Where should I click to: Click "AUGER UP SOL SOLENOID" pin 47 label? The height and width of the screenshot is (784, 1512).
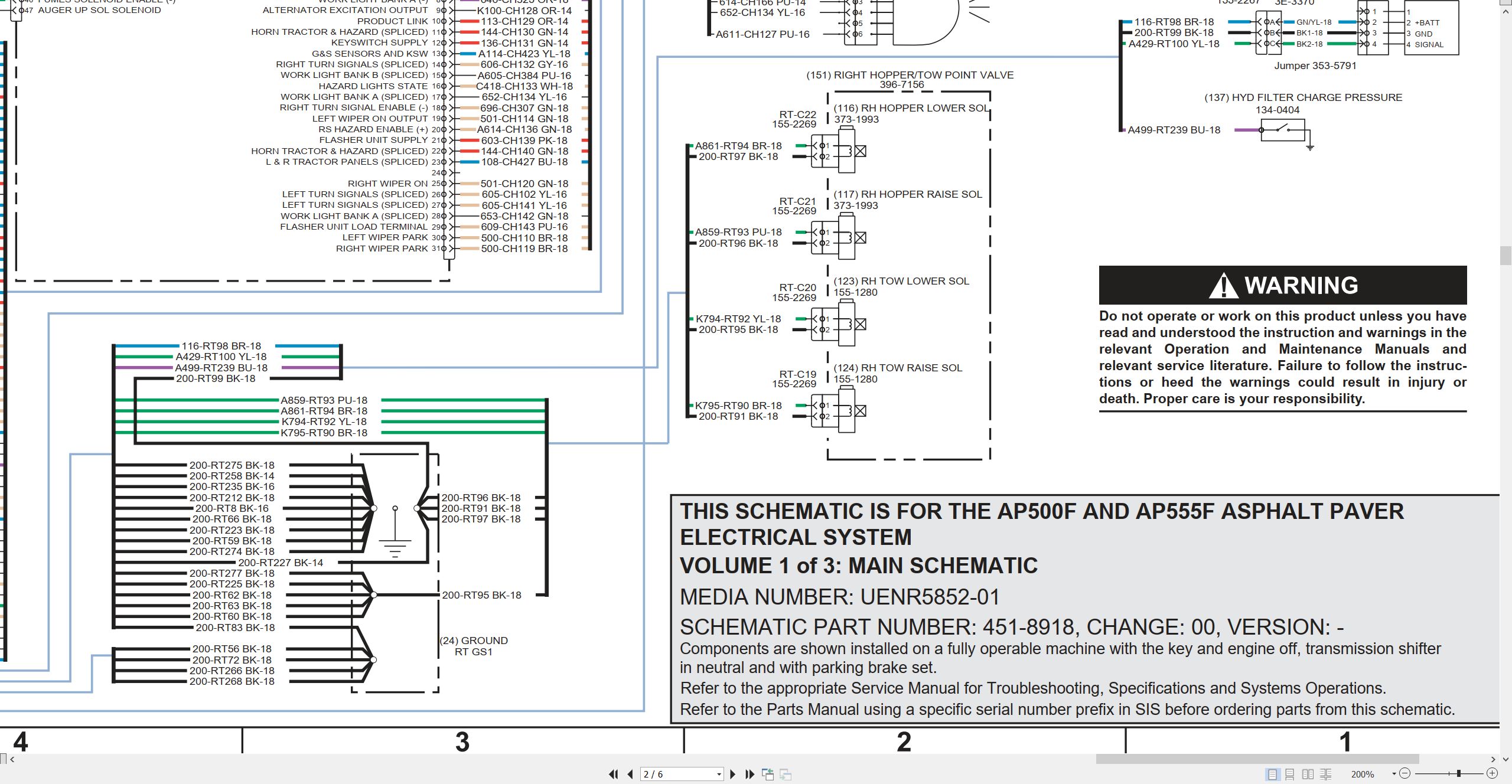[99, 10]
